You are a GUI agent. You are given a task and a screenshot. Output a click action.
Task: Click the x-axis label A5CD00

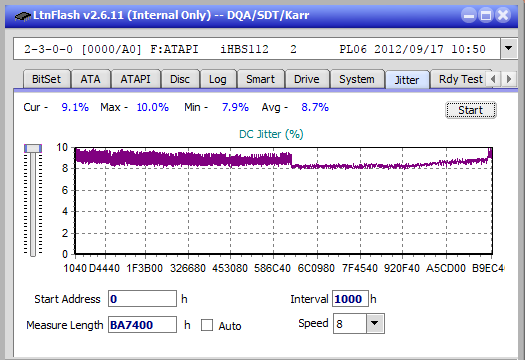click(446, 268)
